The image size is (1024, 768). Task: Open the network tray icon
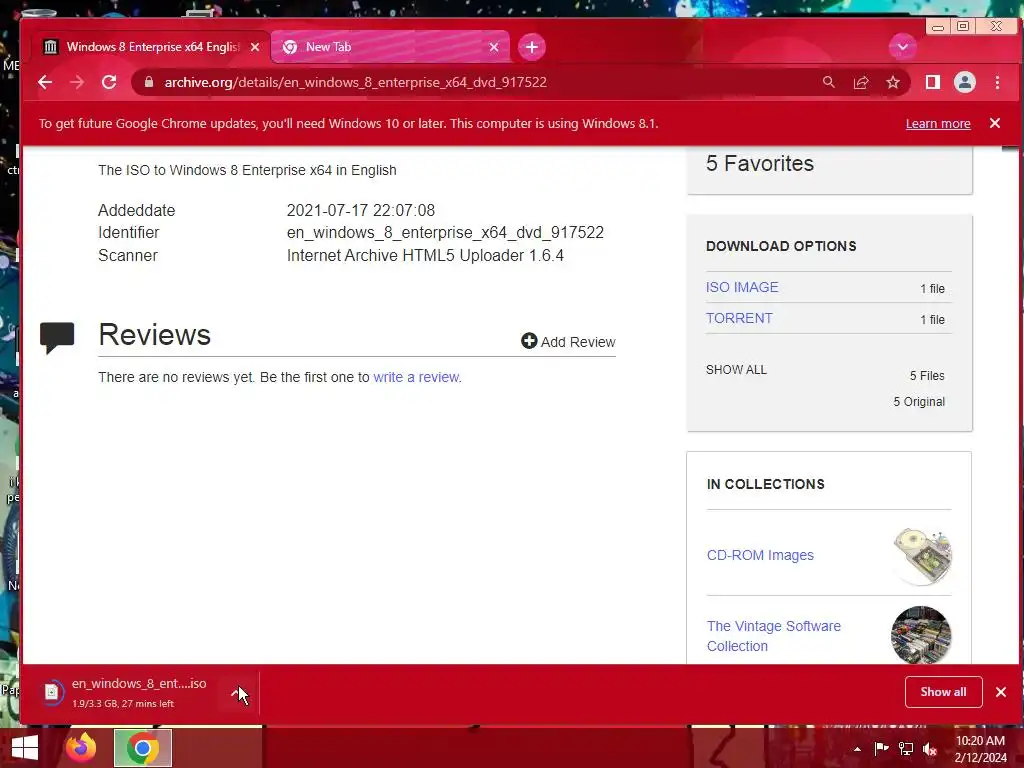pyautogui.click(x=906, y=749)
